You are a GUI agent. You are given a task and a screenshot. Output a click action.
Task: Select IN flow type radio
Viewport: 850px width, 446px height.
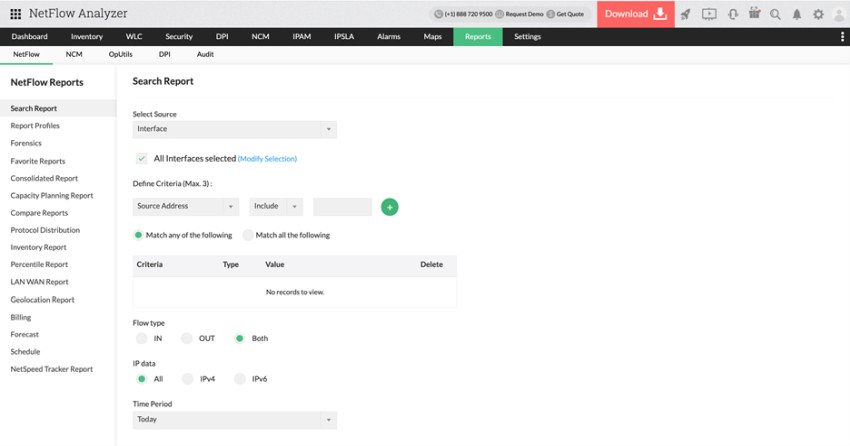tap(141, 338)
